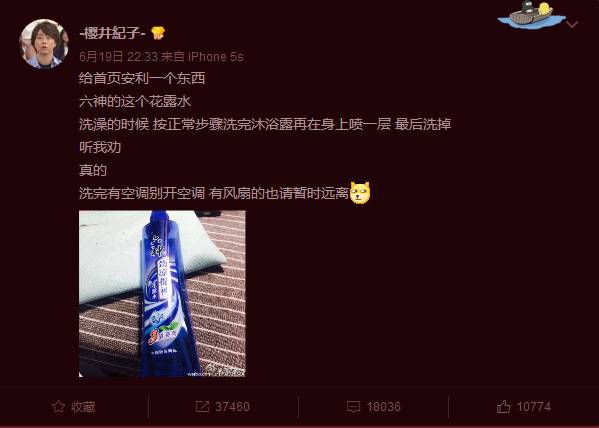Click the watermark on the photo corner

point(217,372)
